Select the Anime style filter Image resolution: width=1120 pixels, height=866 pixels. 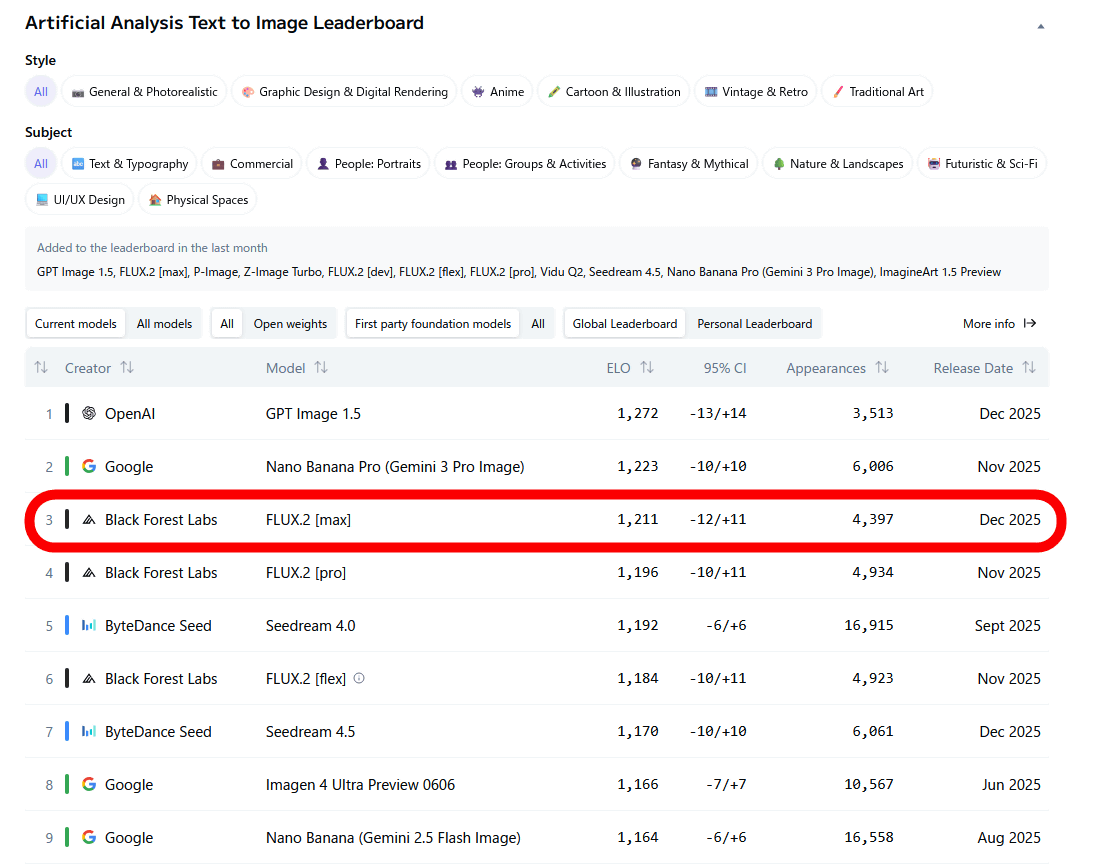tap(498, 92)
